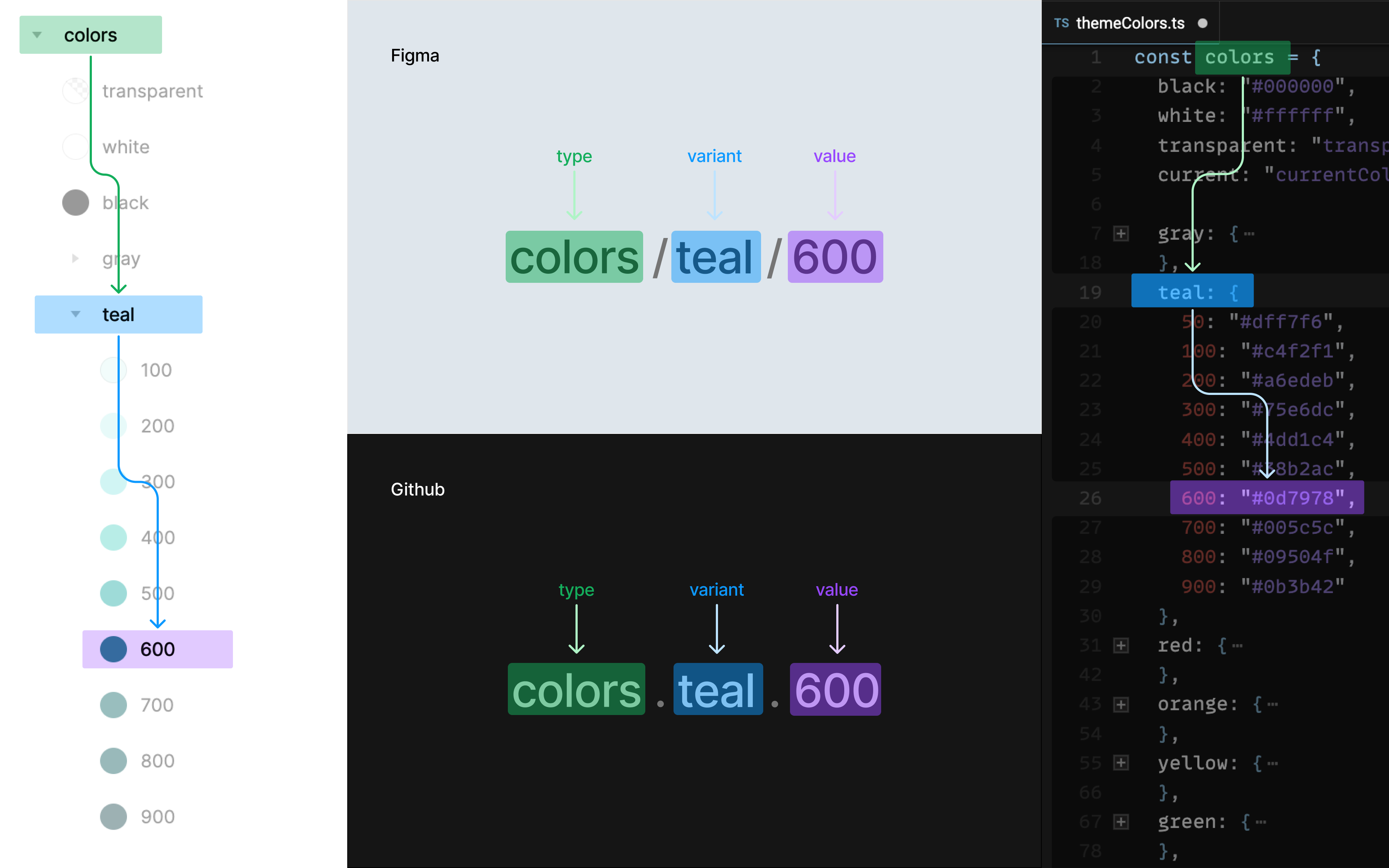This screenshot has width=1389, height=868.
Task: Click the TS file type icon
Action: coord(1061,23)
